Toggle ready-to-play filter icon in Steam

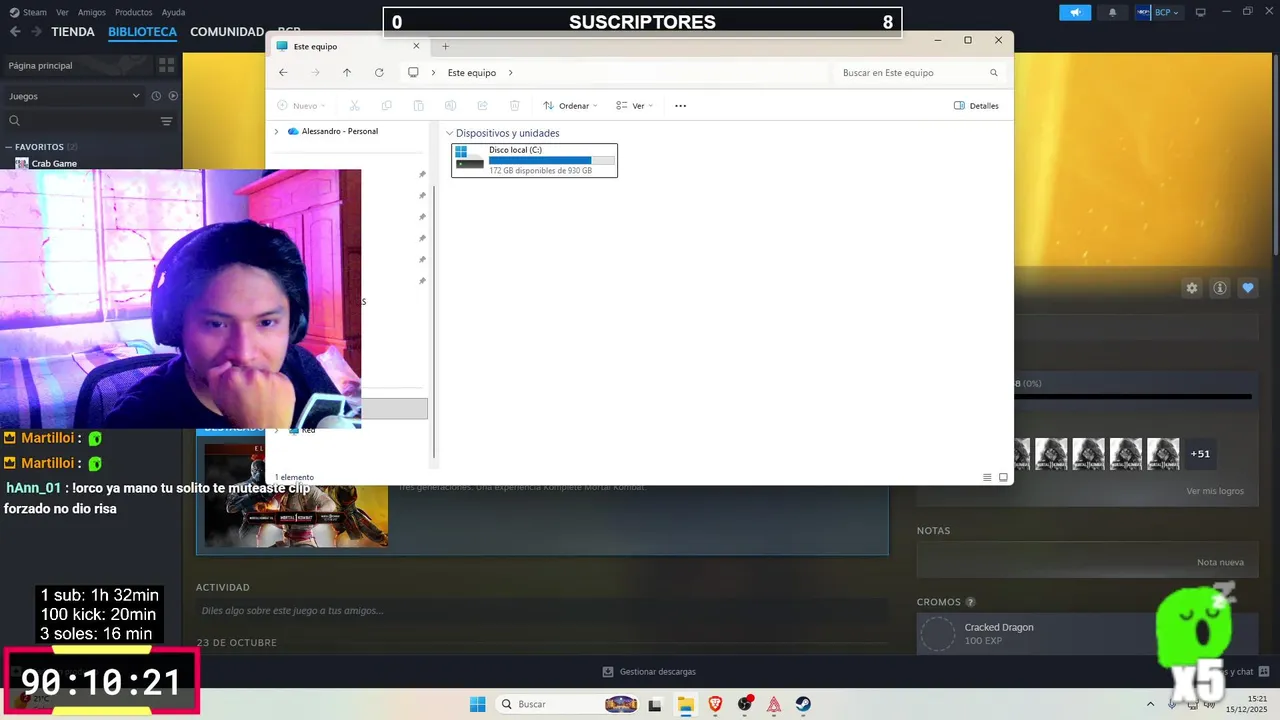[173, 96]
